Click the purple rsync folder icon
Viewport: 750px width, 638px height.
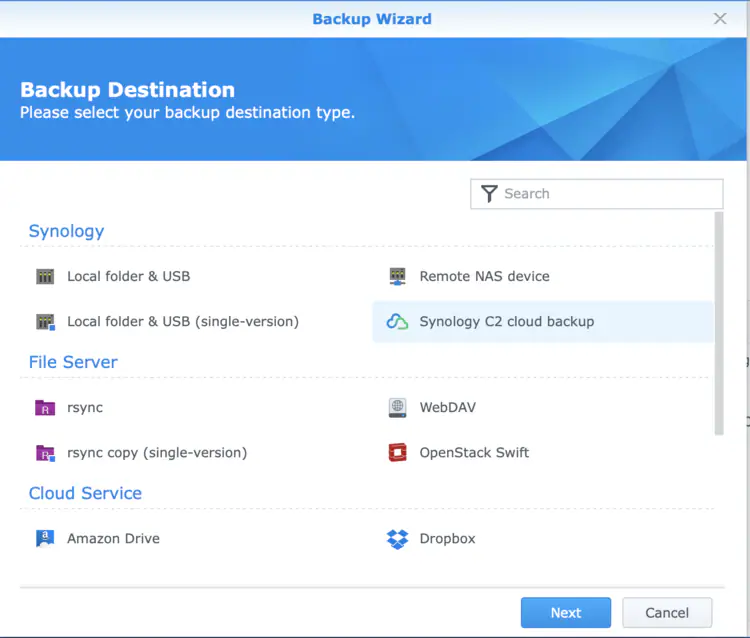click(45, 408)
